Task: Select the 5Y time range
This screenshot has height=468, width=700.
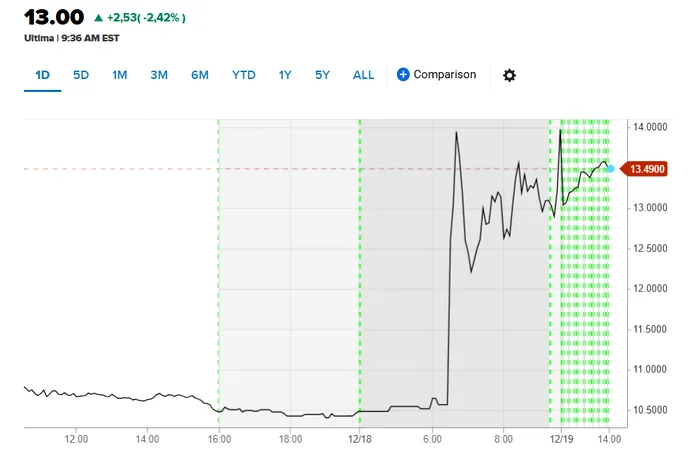Action: 322,75
